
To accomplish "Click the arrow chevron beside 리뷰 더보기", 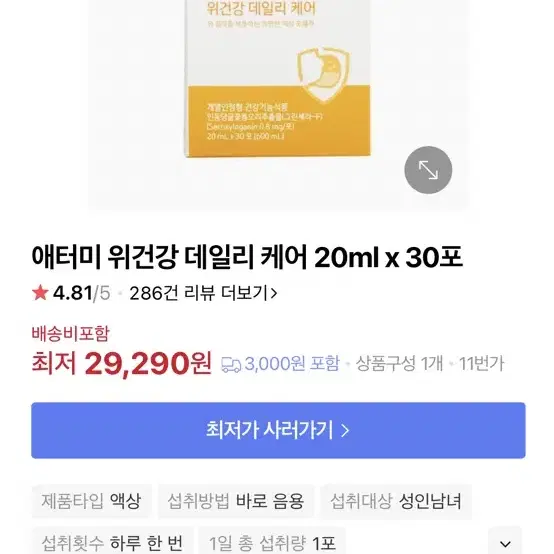I will tap(273, 293).
